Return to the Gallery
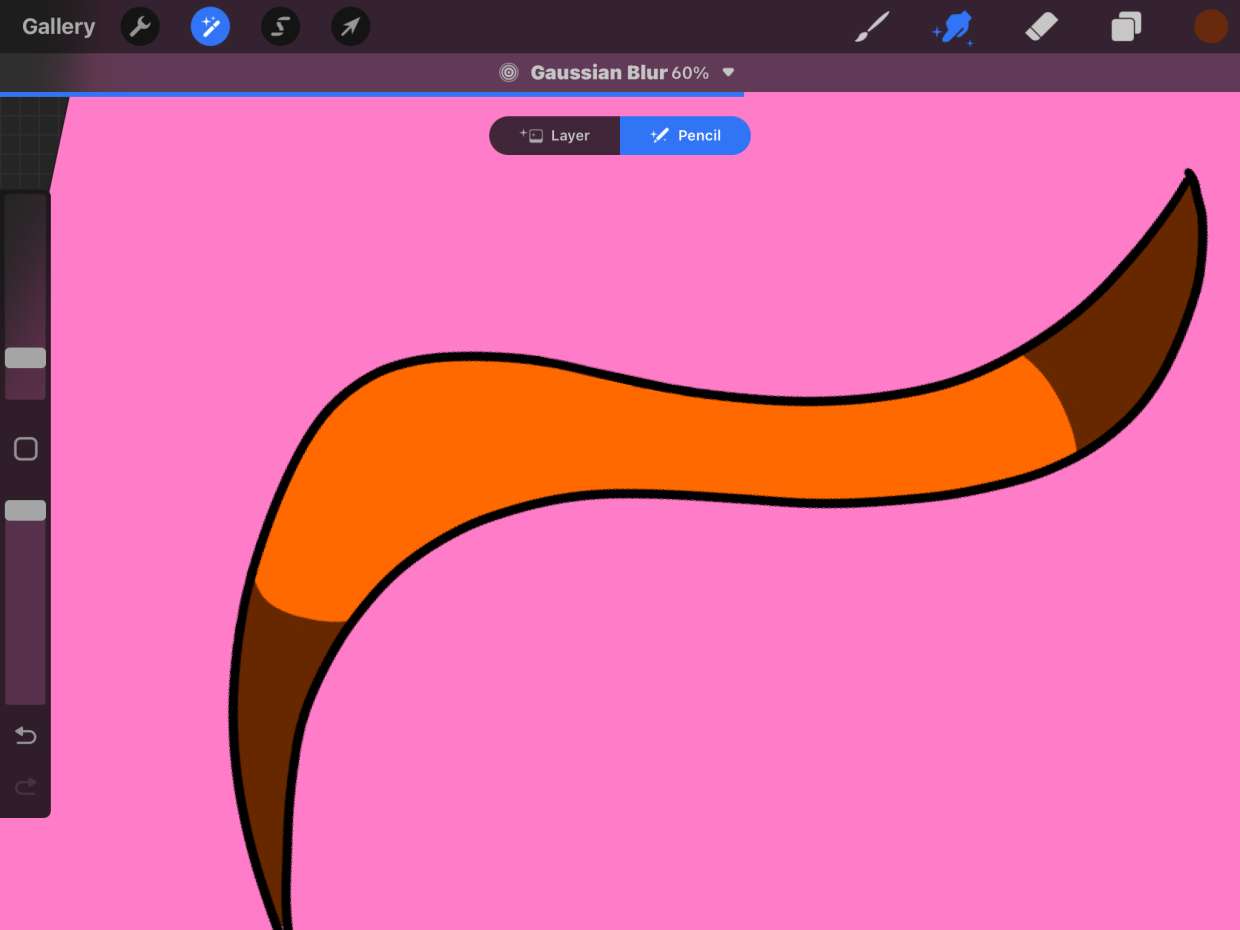 59,27
